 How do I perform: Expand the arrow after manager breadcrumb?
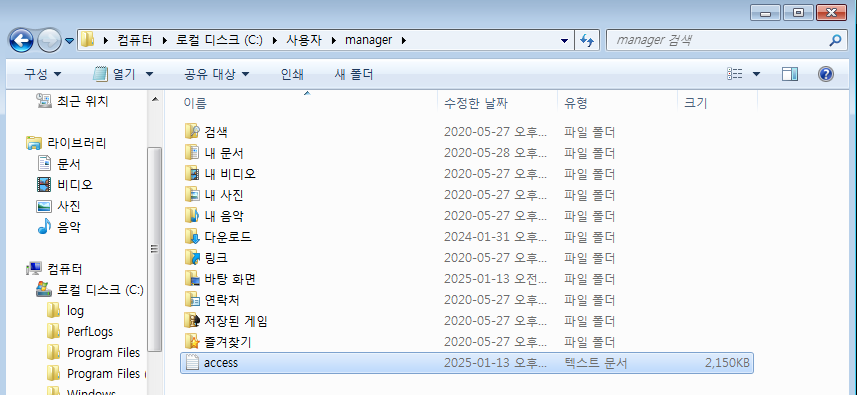click(x=404, y=40)
